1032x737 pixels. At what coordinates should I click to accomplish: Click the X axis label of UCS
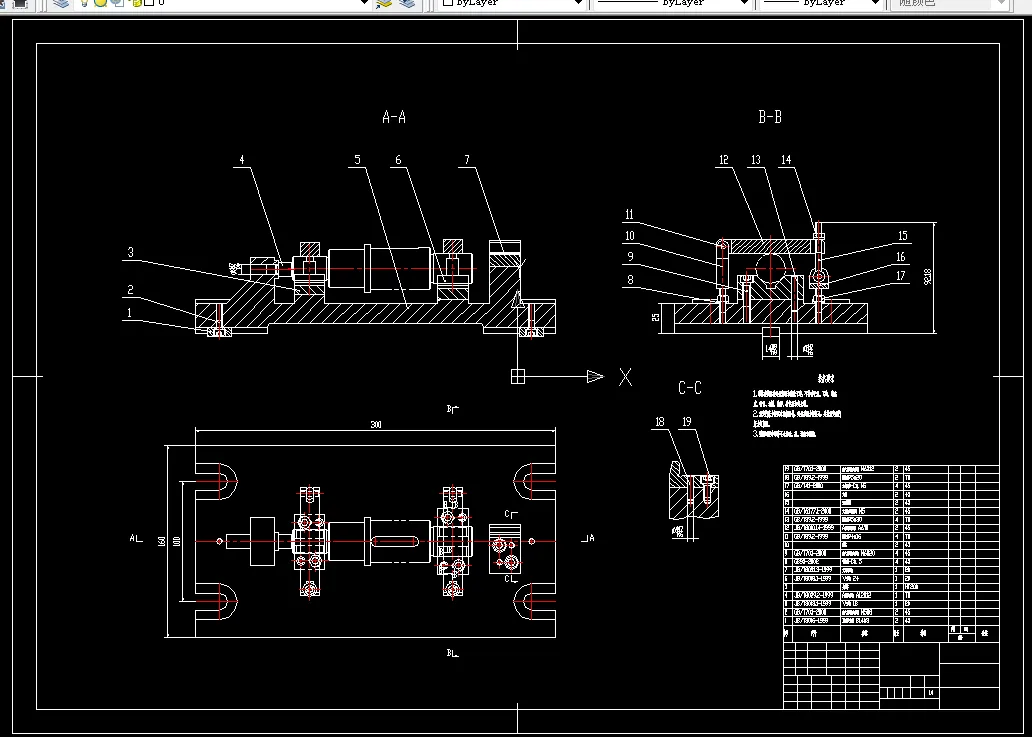pos(625,377)
